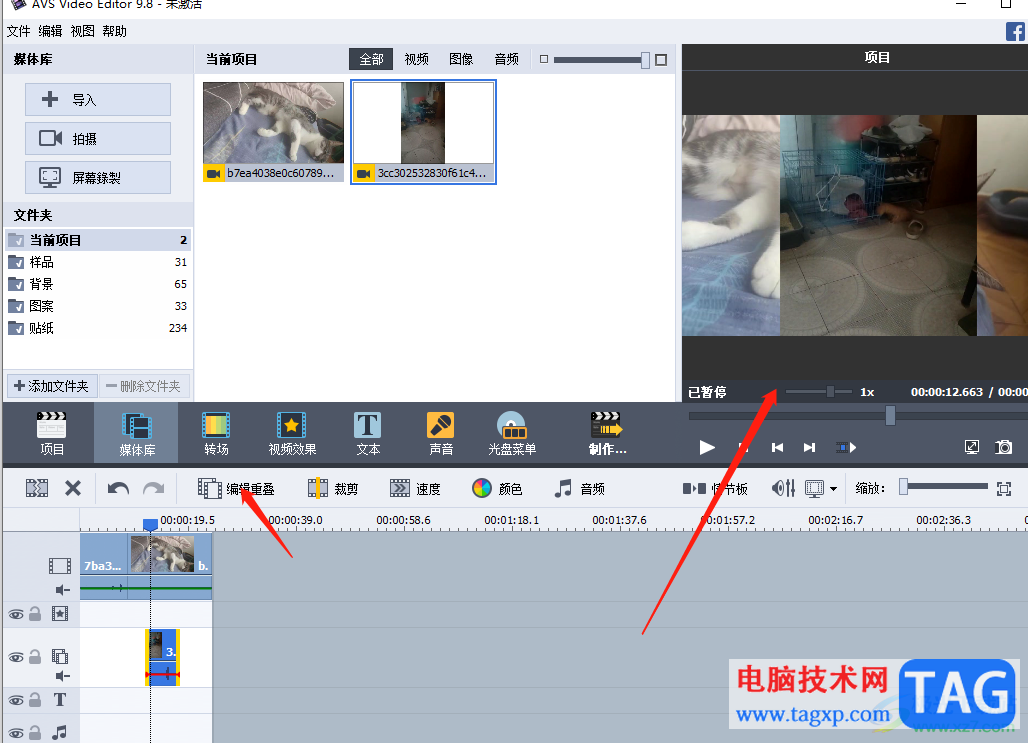Open the Facebook icon
Screen dimensions: 1028x743
pyautogui.click(x=1016, y=31)
